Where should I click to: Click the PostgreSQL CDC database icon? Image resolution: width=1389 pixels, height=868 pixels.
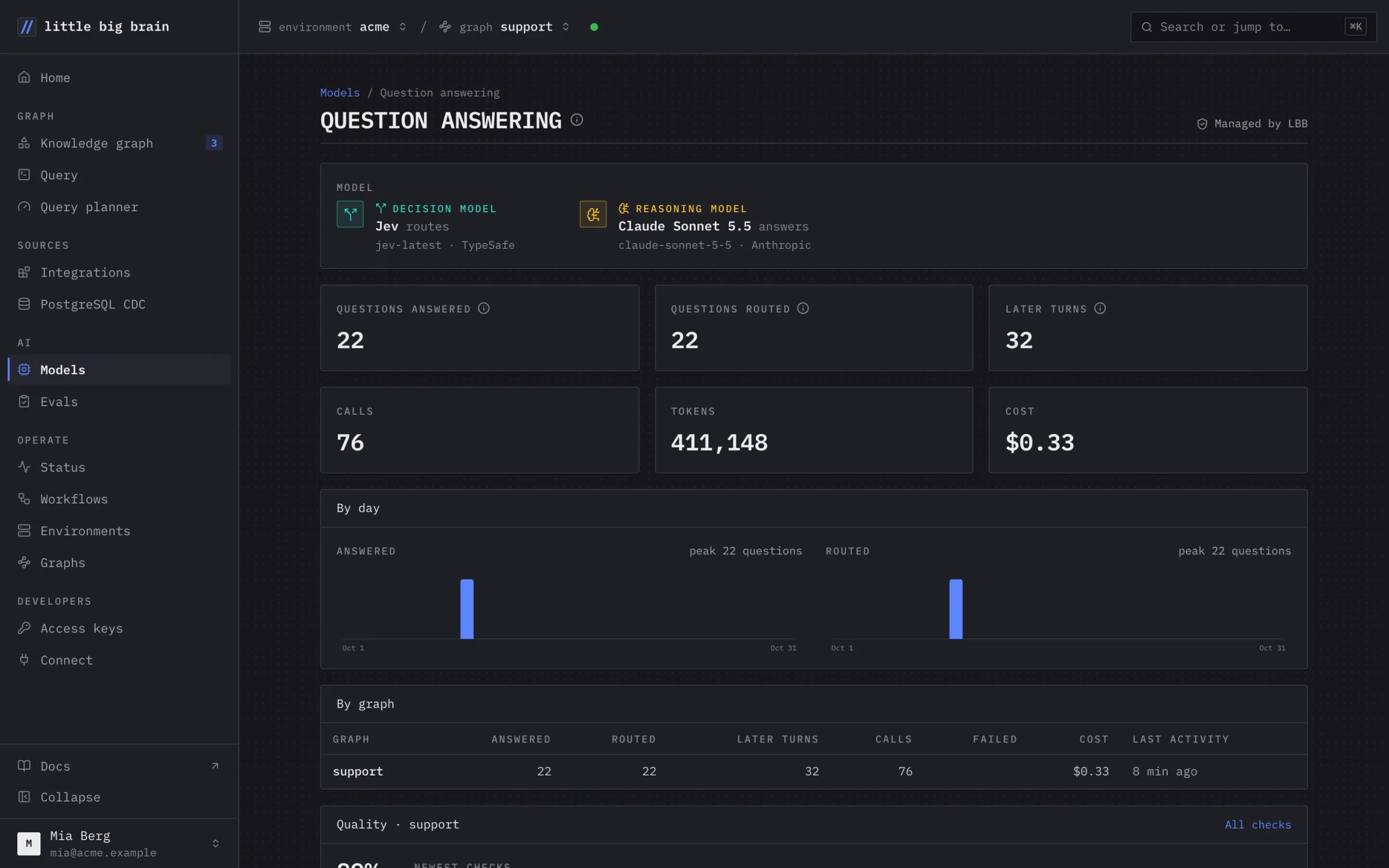click(x=24, y=304)
